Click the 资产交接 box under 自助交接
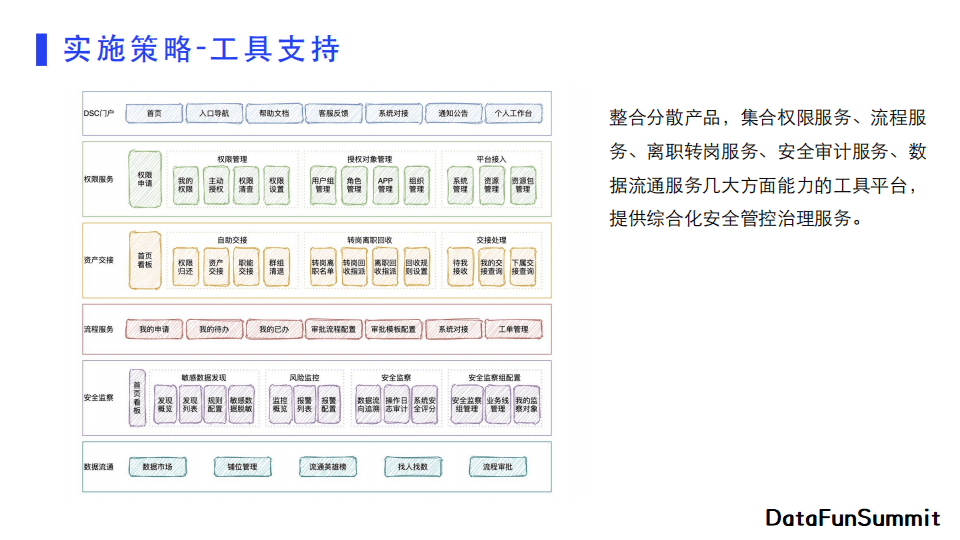960x540 pixels. (x=216, y=267)
